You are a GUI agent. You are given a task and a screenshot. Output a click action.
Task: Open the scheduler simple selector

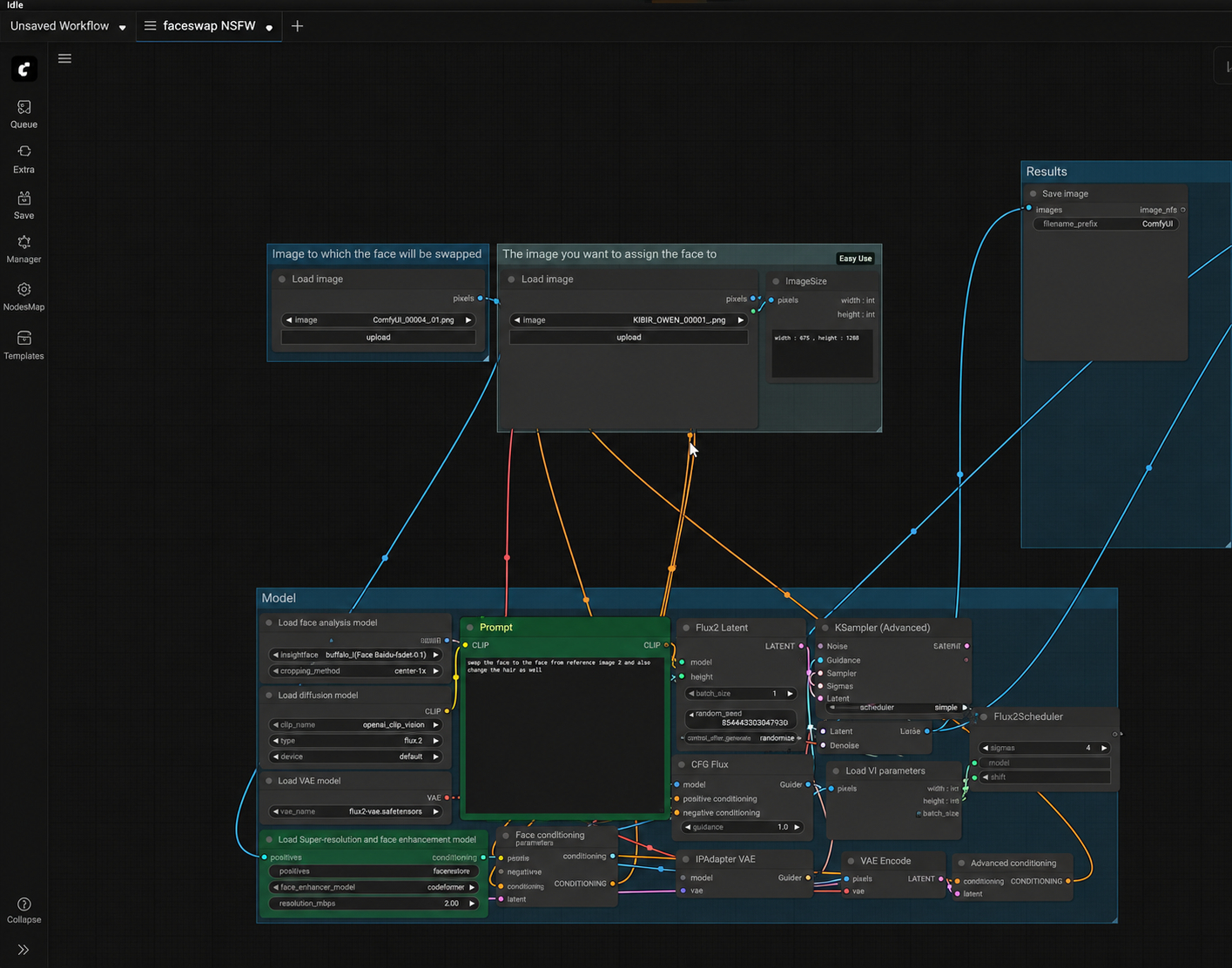point(899,708)
